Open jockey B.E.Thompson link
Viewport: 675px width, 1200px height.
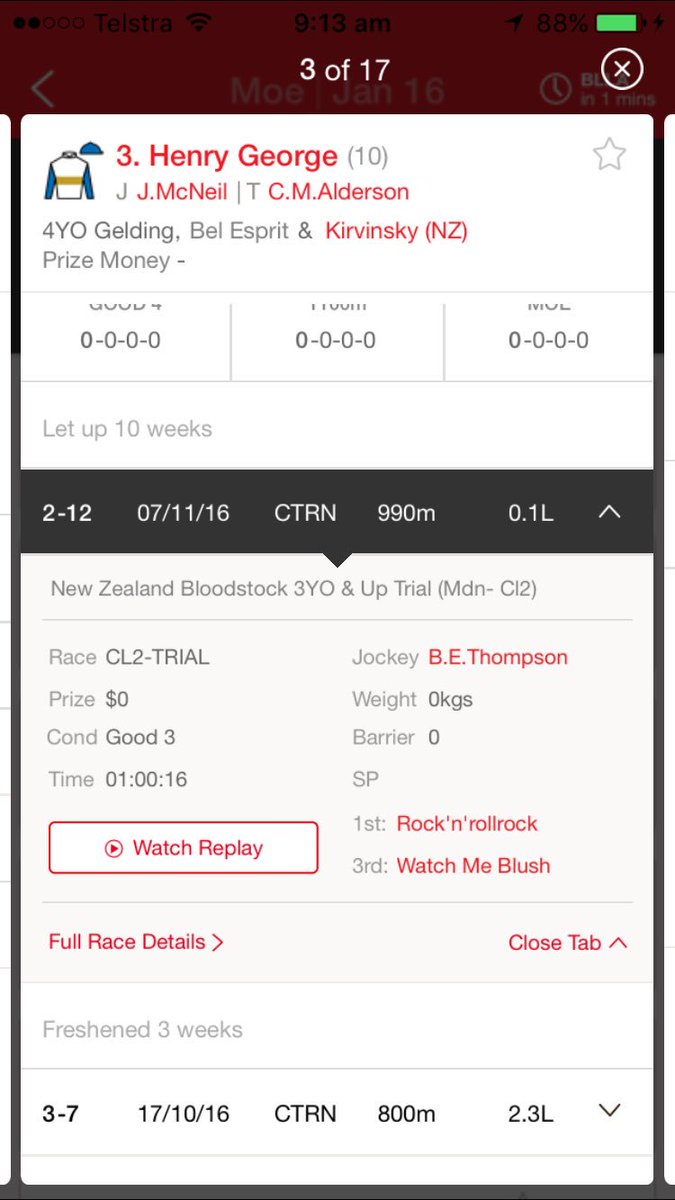pos(498,658)
